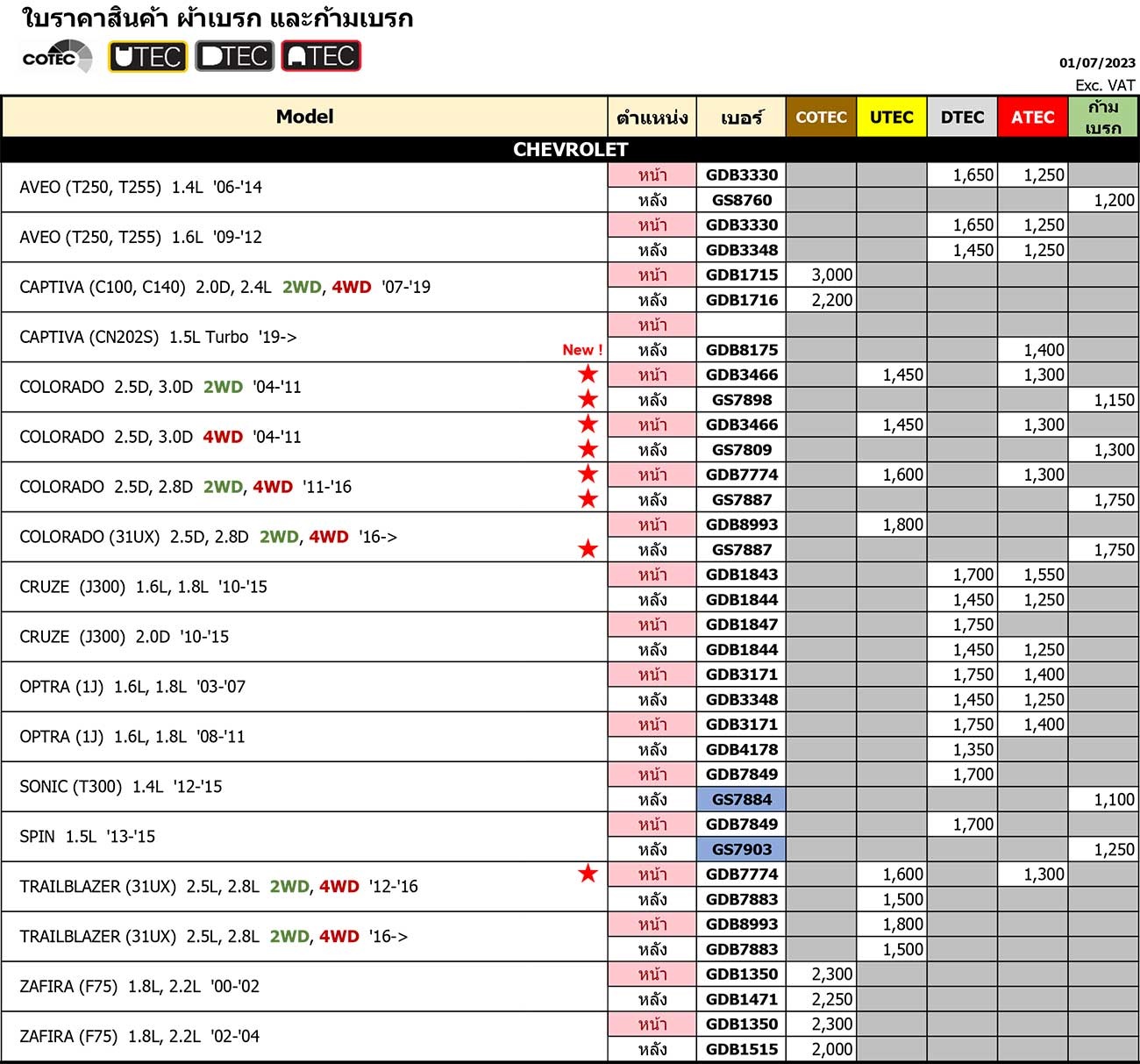This screenshot has width=1140, height=1064.
Task: Click the Exc. VAT note
Action: (1105, 85)
